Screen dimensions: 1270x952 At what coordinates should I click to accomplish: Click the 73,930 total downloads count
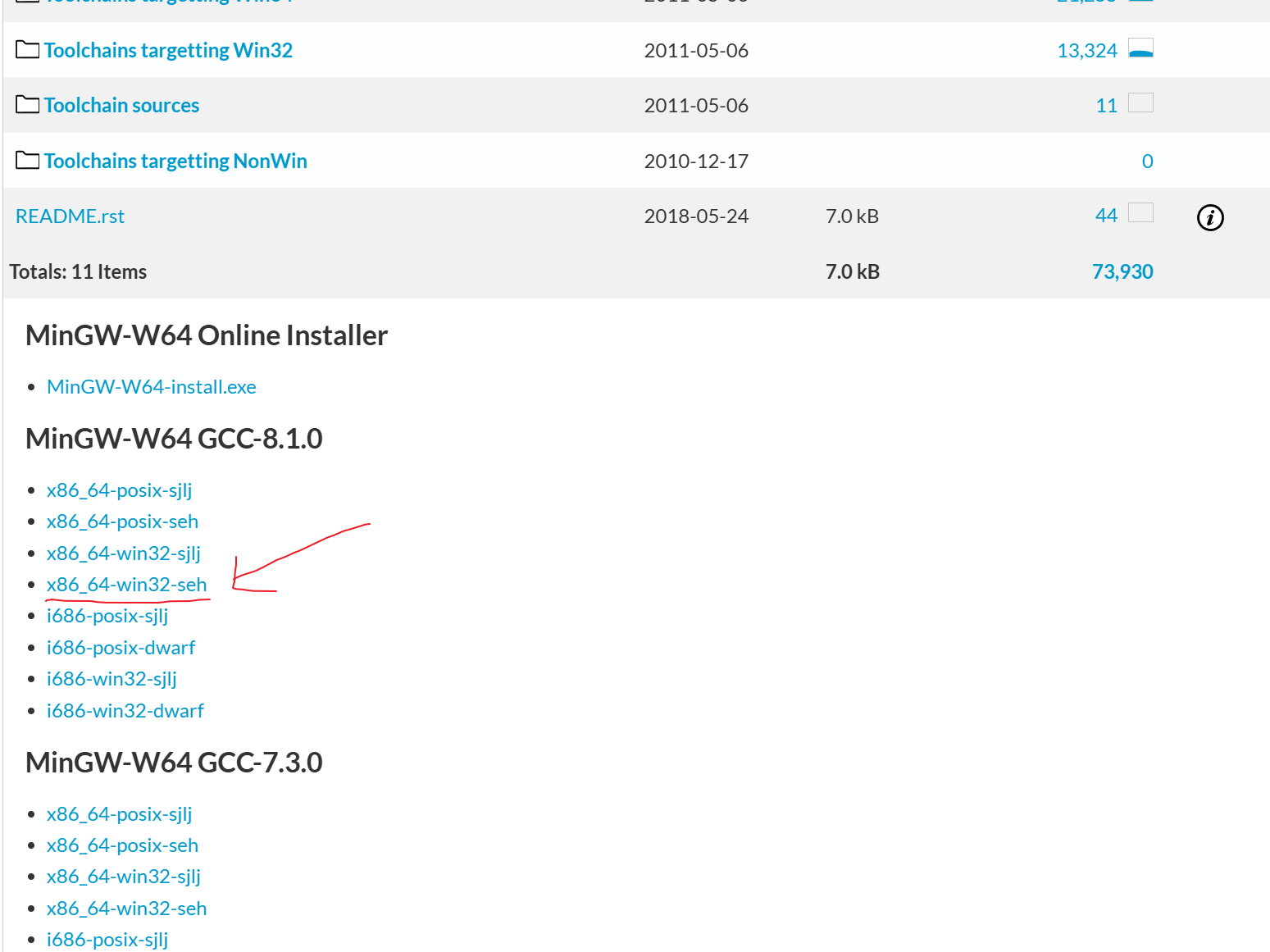coord(1122,271)
